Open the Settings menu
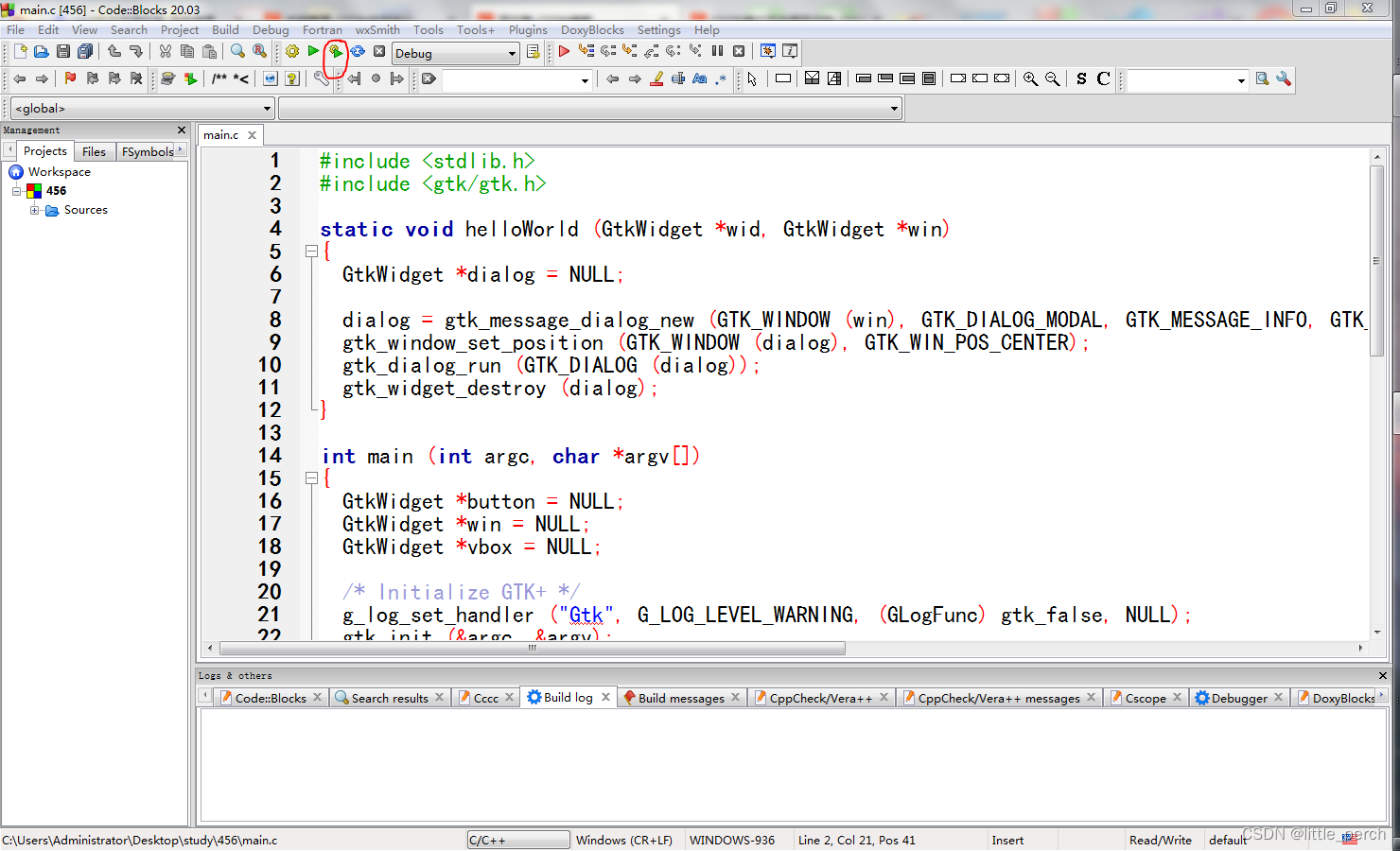1400x851 pixels. [658, 30]
